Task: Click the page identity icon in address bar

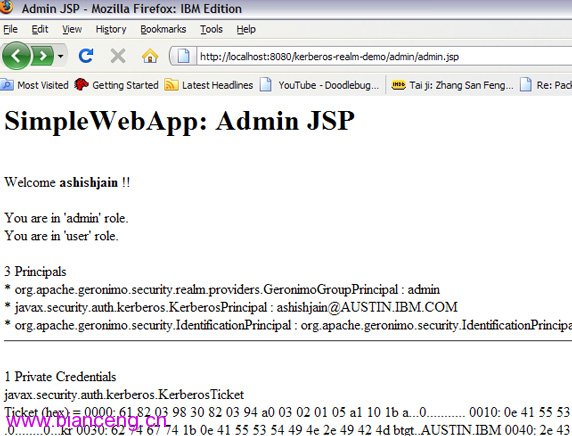Action: click(x=183, y=56)
